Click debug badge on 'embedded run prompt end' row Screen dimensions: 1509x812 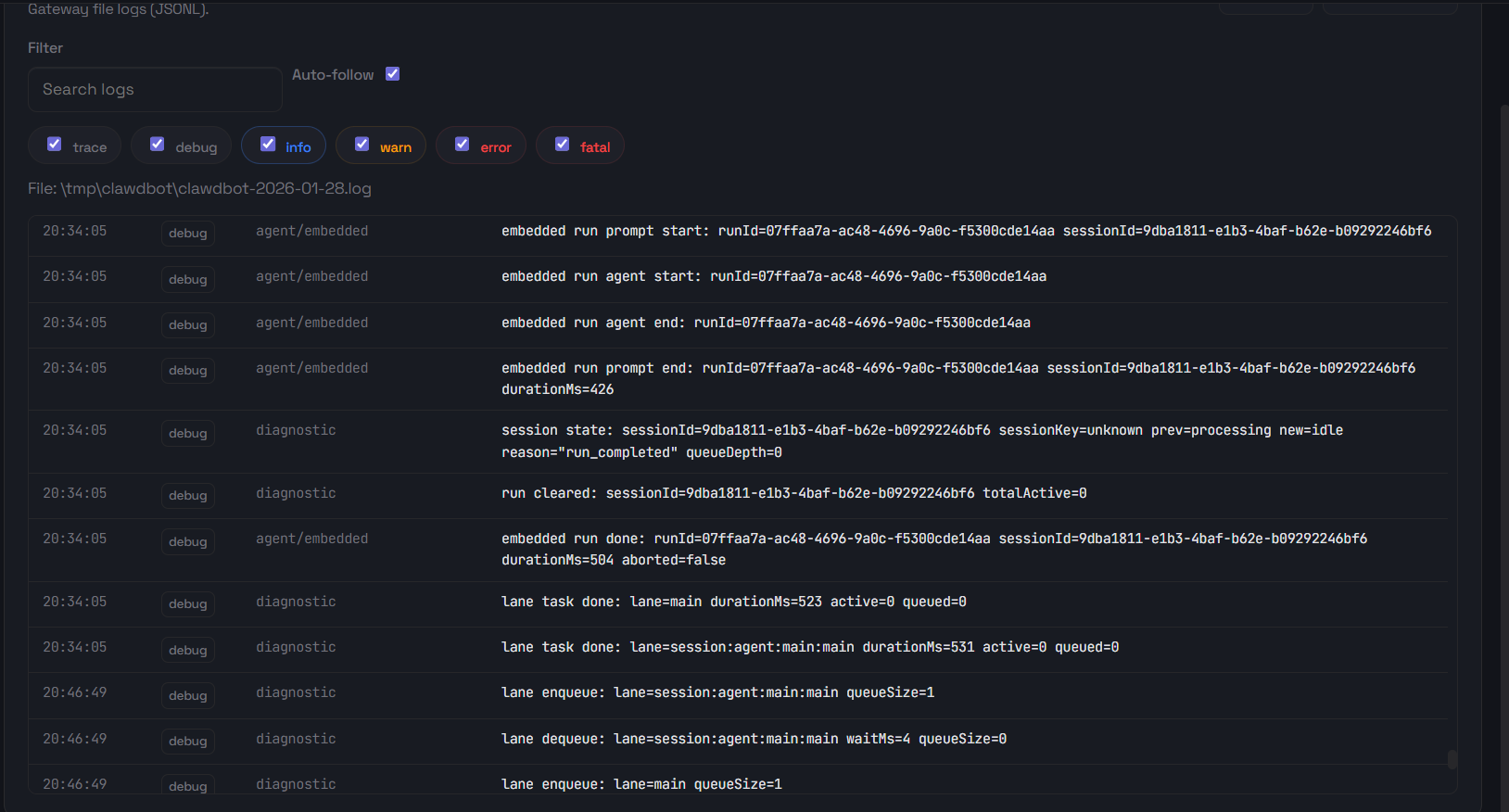tap(188, 371)
